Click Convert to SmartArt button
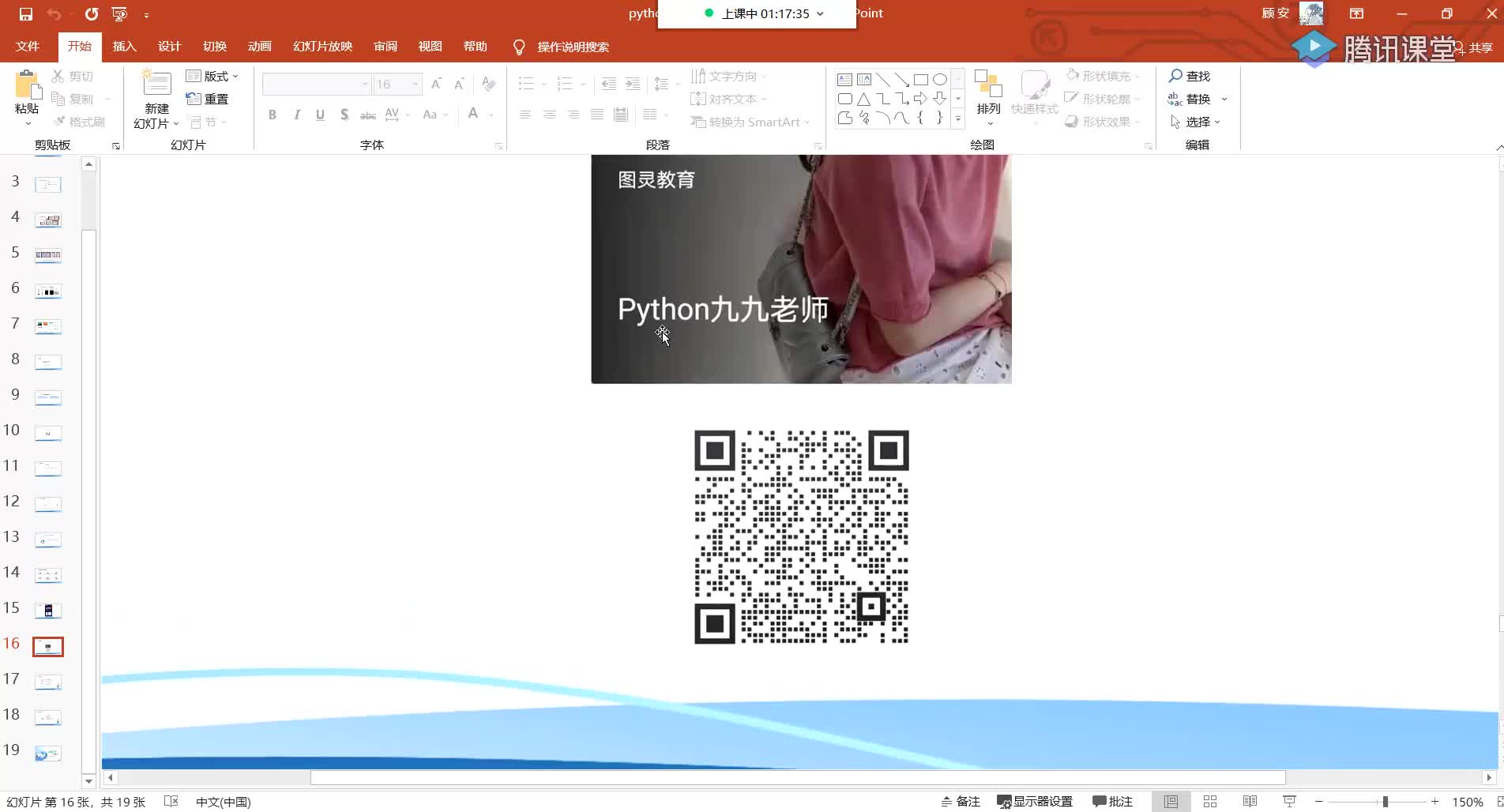Screen dimensions: 1504x812 tap(750, 122)
